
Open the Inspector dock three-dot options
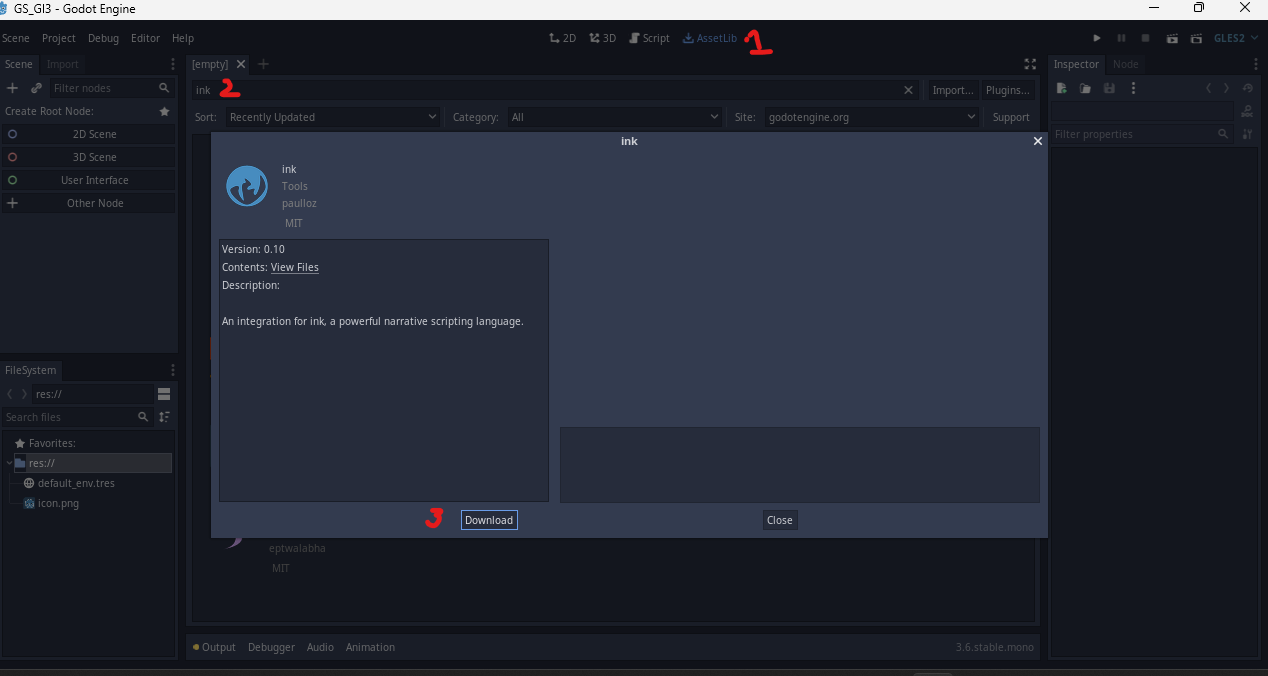pos(1256,64)
